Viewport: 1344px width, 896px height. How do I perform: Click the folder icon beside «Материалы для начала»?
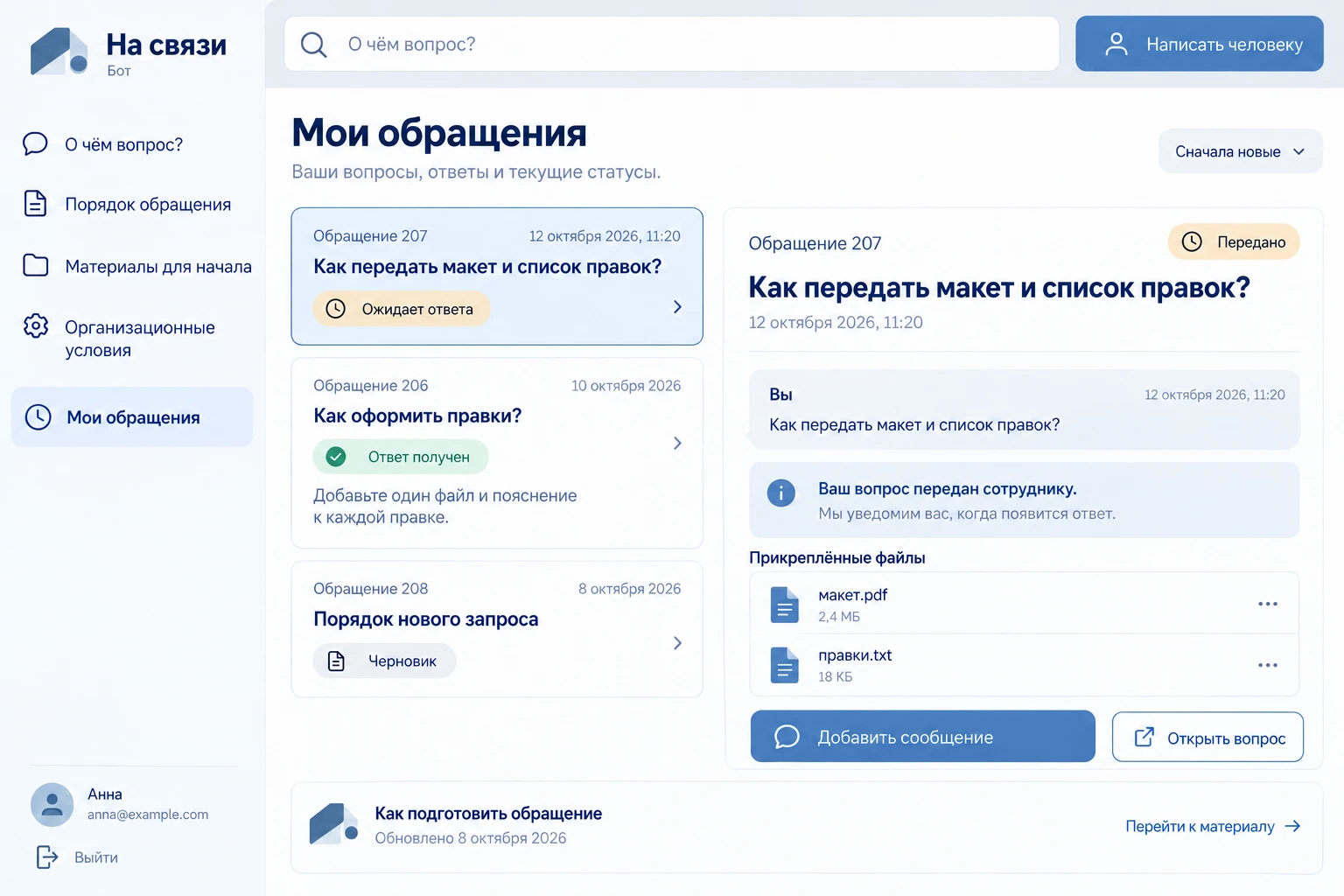(35, 265)
